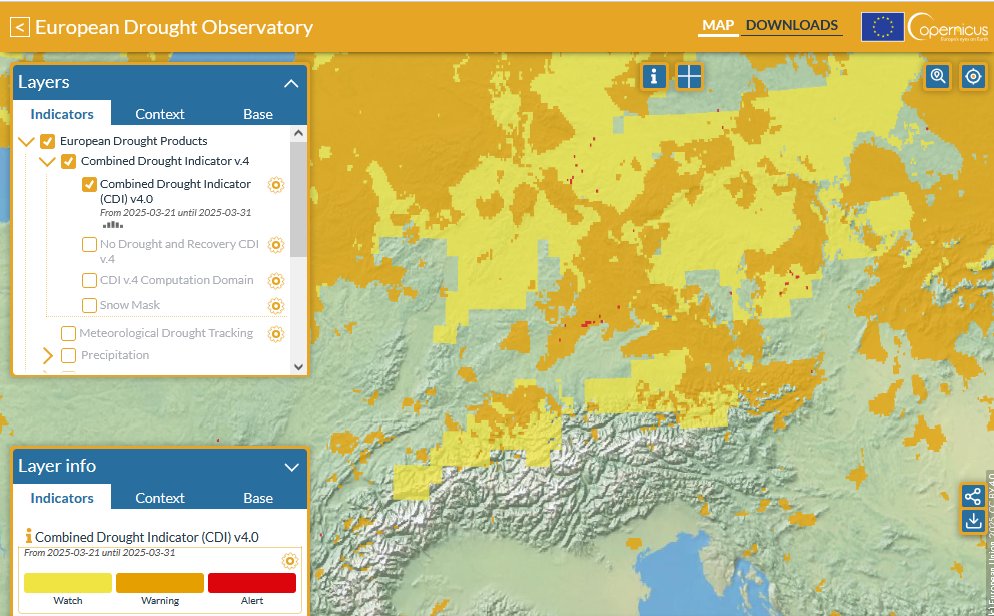Viewport: 994px width, 616px height.
Task: Open settings gear for CDI v.4 Computation Domain
Action: click(x=276, y=281)
